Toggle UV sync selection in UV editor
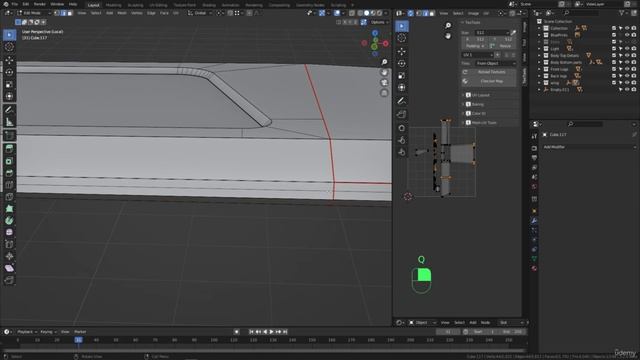Viewport: 640px width, 360px height. (411, 13)
